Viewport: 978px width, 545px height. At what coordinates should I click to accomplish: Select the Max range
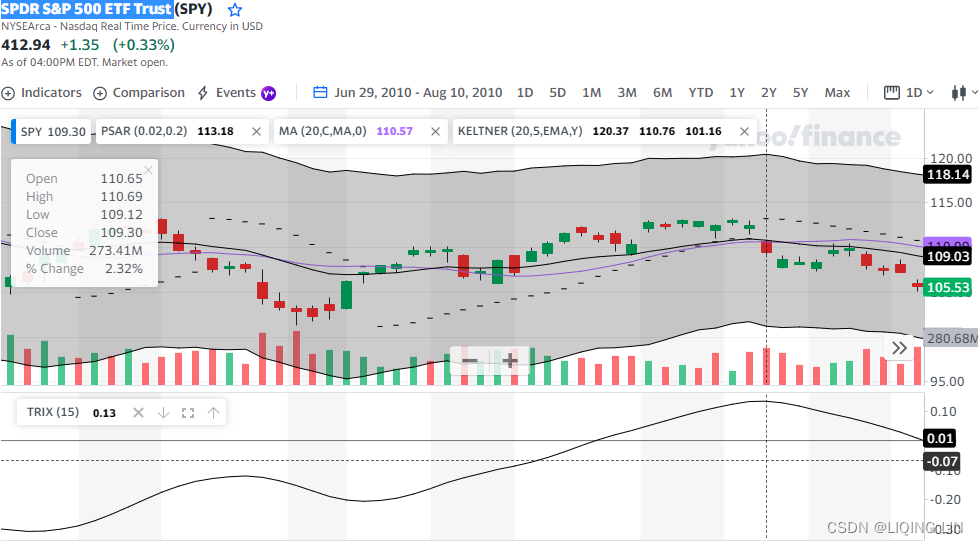click(837, 93)
